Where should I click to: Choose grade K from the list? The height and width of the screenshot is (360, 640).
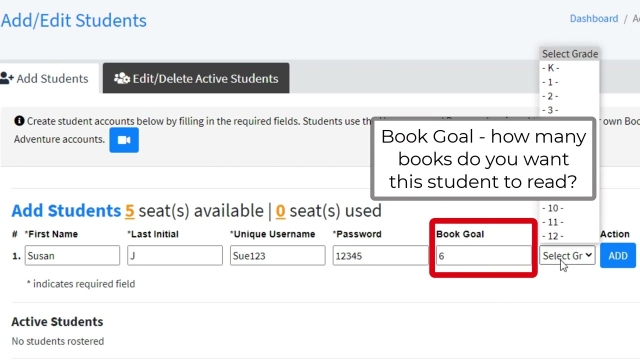coord(569,68)
